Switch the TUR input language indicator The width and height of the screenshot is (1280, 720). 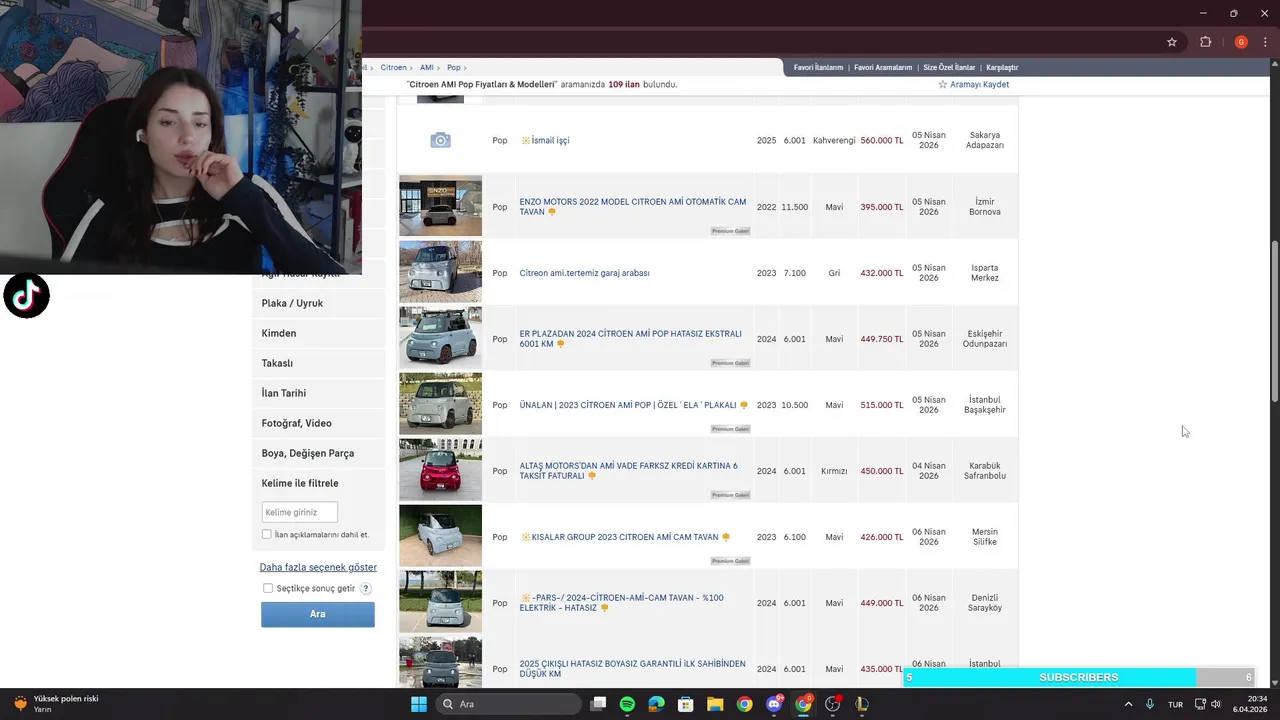point(1176,704)
